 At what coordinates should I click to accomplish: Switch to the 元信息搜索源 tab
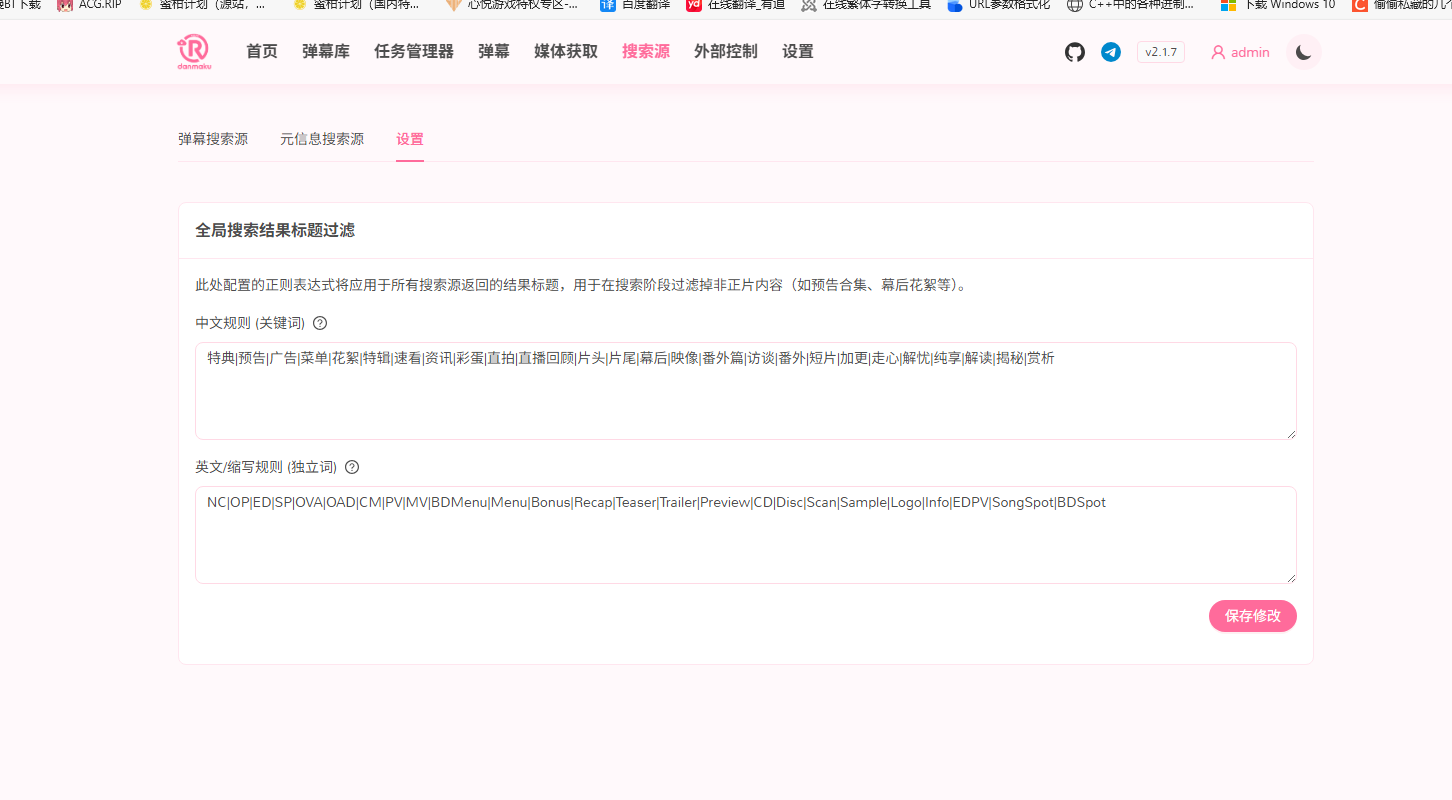tap(322, 139)
